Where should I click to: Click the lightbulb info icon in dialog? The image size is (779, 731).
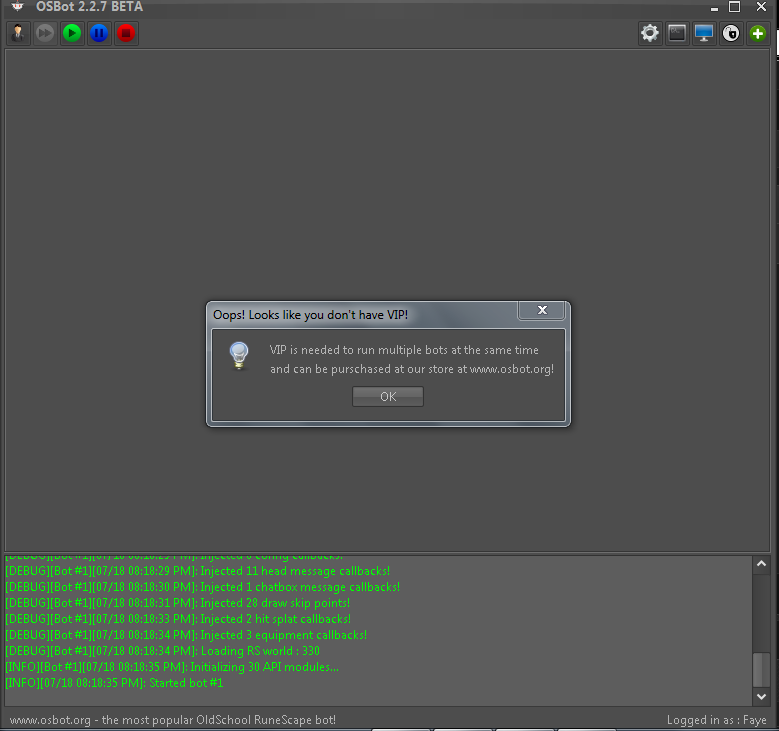point(238,356)
